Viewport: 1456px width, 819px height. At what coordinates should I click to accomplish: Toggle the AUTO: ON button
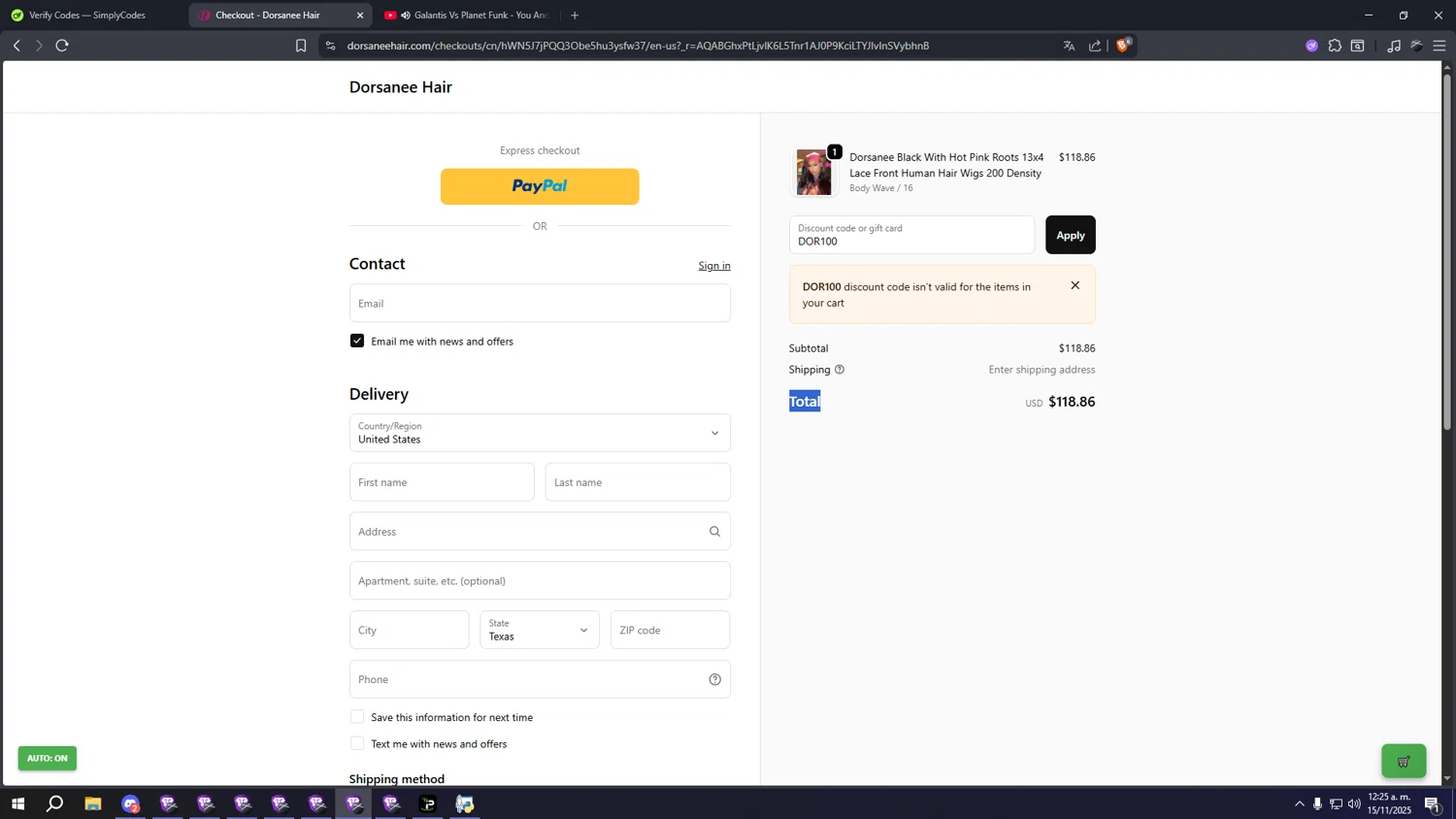click(47, 758)
